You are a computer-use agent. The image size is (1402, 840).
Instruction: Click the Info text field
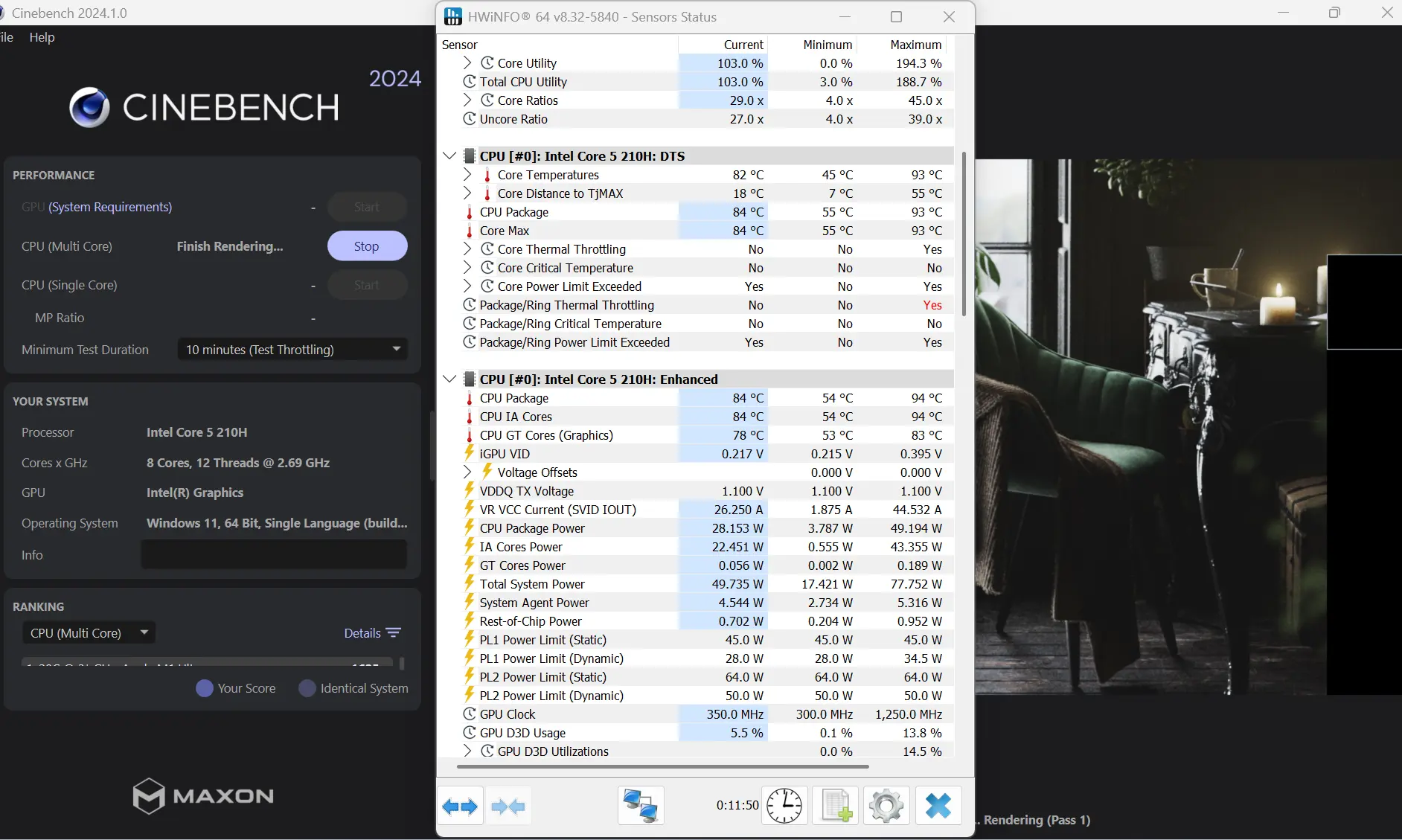[x=274, y=555]
